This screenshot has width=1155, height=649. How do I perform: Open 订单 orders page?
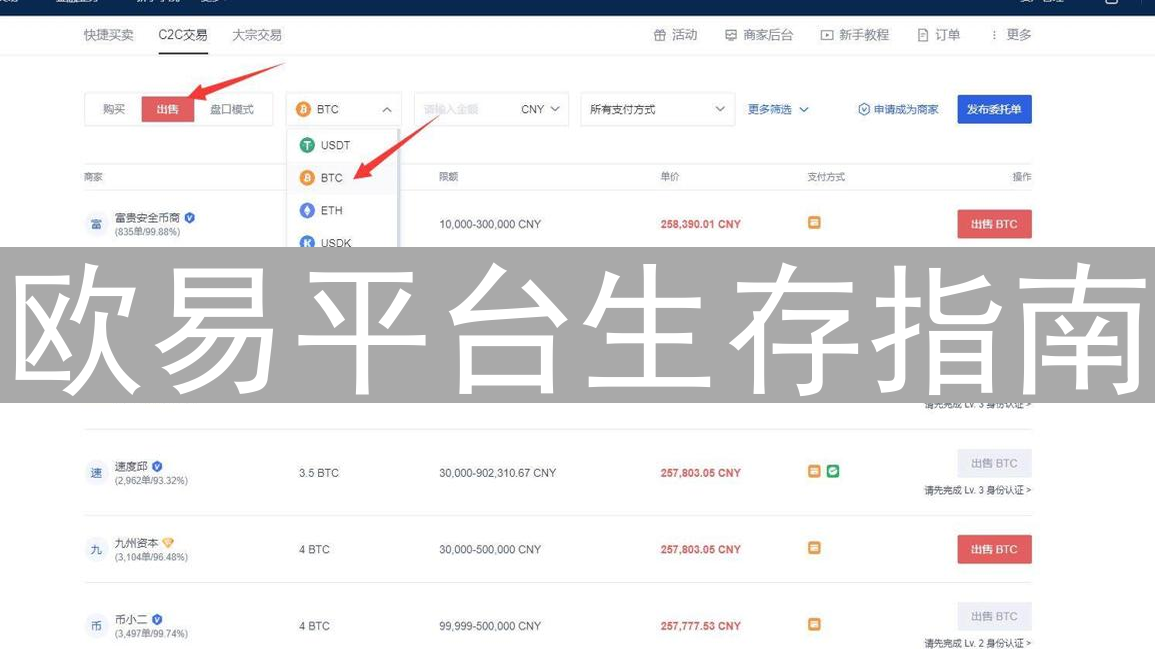point(938,35)
